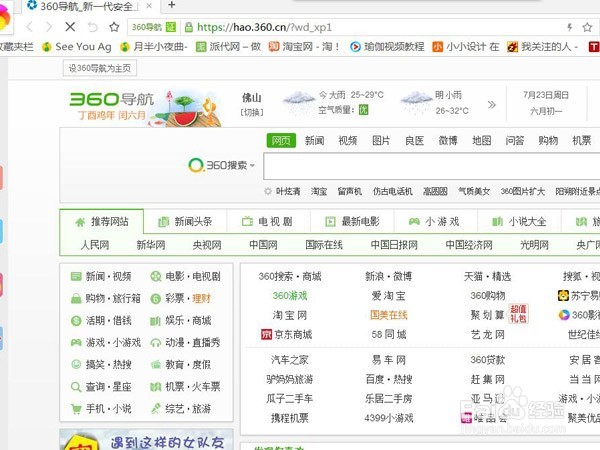Click the 购物·旅行箱 bag icon

[76, 298]
